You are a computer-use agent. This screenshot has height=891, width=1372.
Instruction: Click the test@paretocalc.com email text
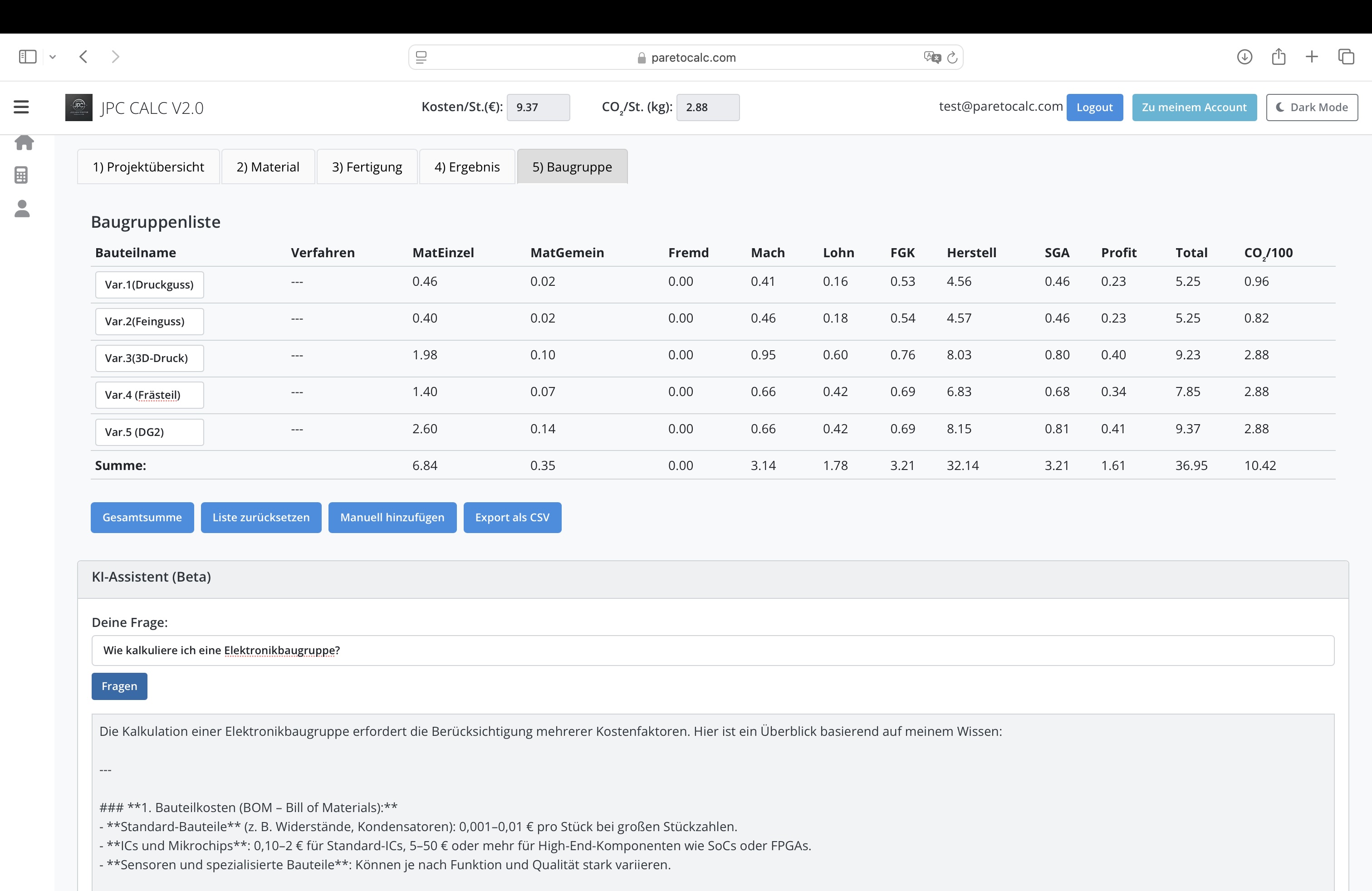(1001, 106)
